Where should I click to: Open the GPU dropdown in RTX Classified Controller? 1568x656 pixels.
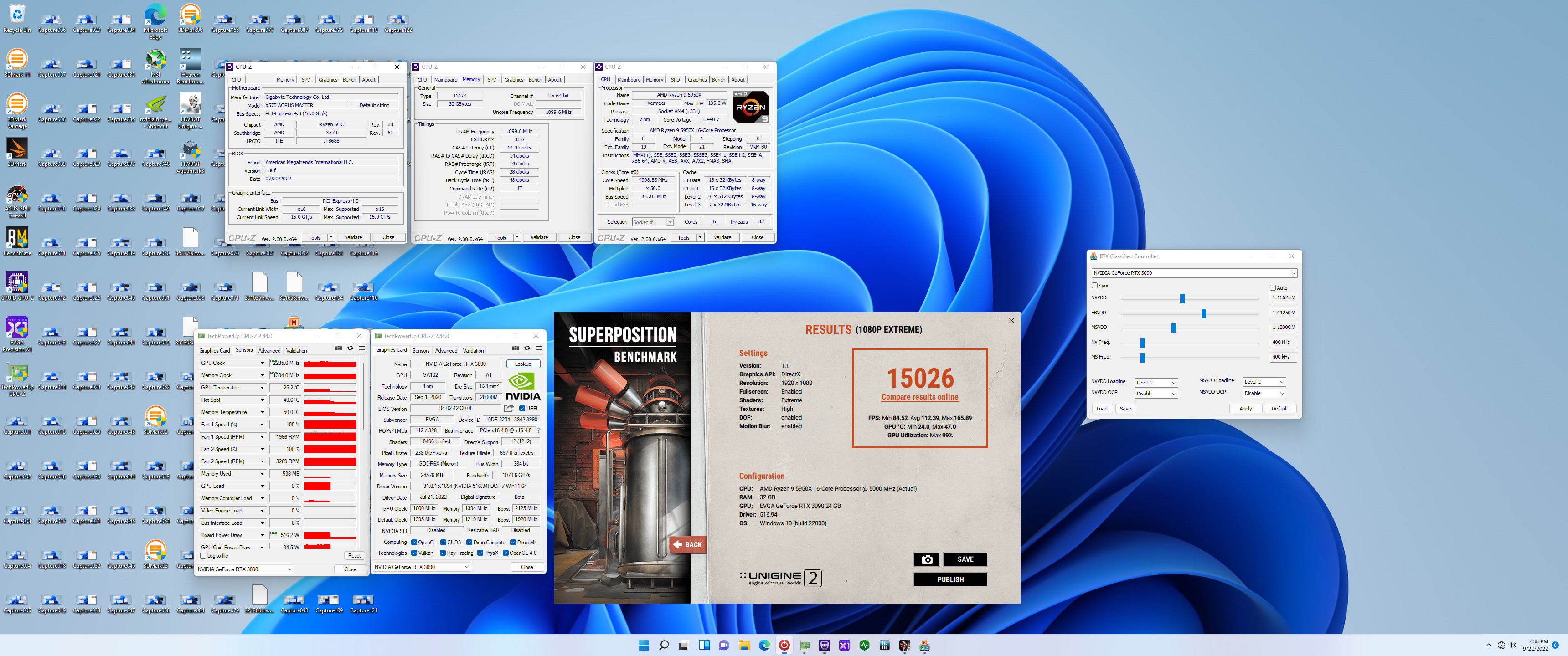pos(1194,272)
